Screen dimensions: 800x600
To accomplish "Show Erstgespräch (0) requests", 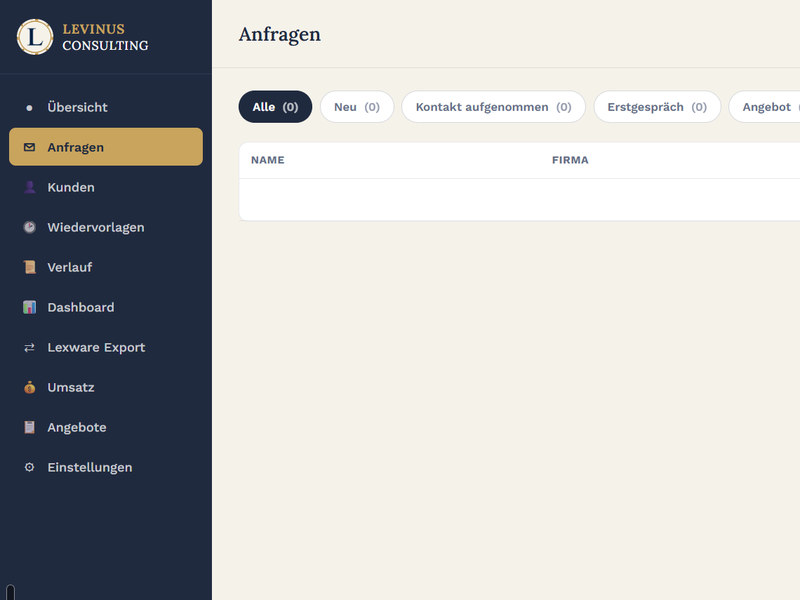I will 657,107.
